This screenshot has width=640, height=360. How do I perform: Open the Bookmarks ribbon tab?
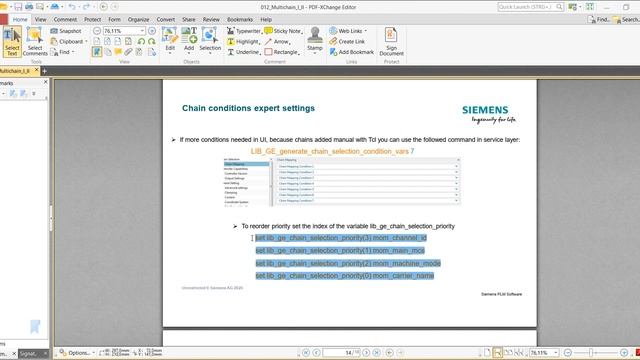coord(240,20)
